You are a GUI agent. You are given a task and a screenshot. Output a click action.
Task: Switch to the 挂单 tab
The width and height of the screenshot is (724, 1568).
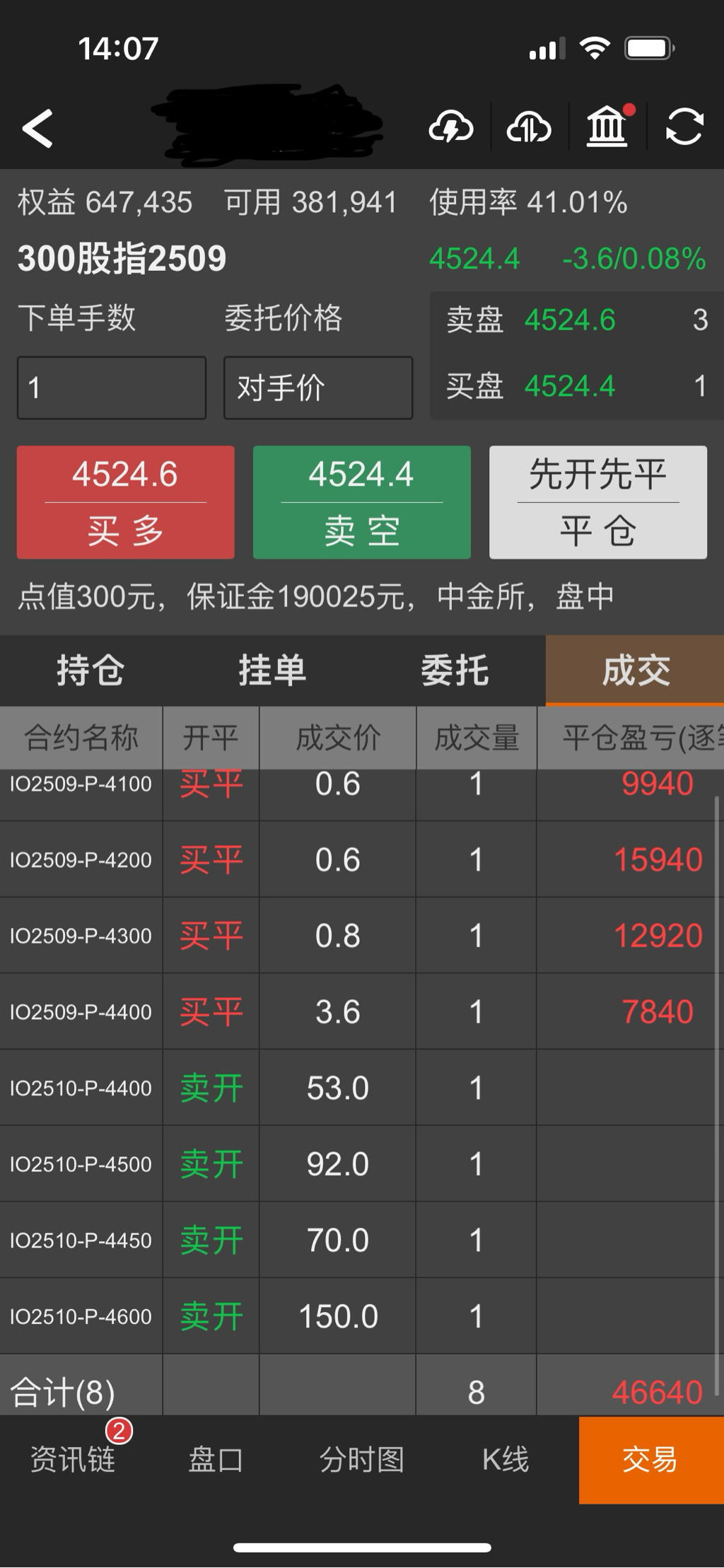(272, 670)
